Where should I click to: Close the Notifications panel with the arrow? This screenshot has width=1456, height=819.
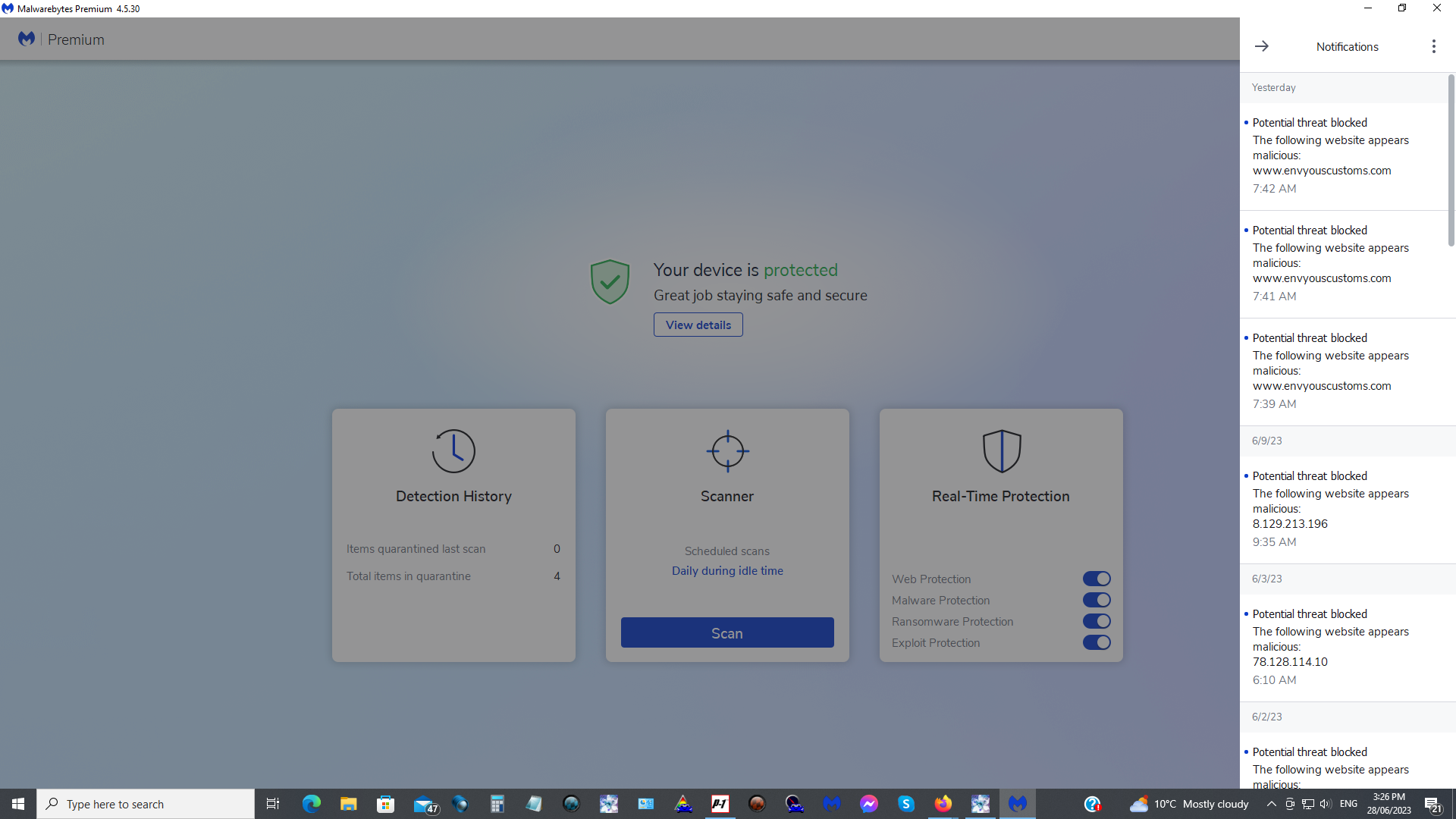1261,46
